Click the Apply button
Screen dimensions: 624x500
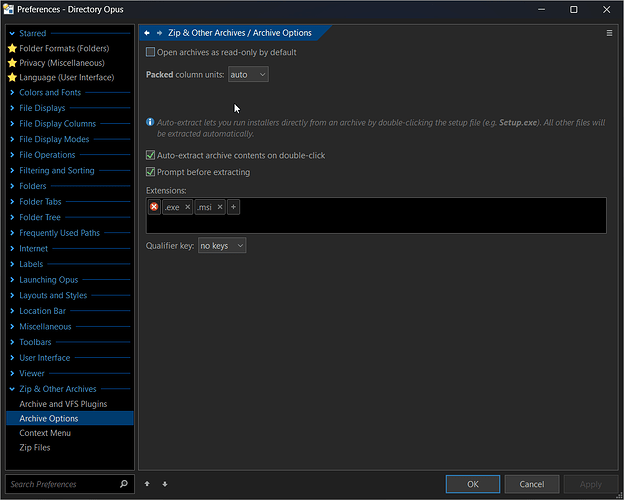[x=591, y=484]
